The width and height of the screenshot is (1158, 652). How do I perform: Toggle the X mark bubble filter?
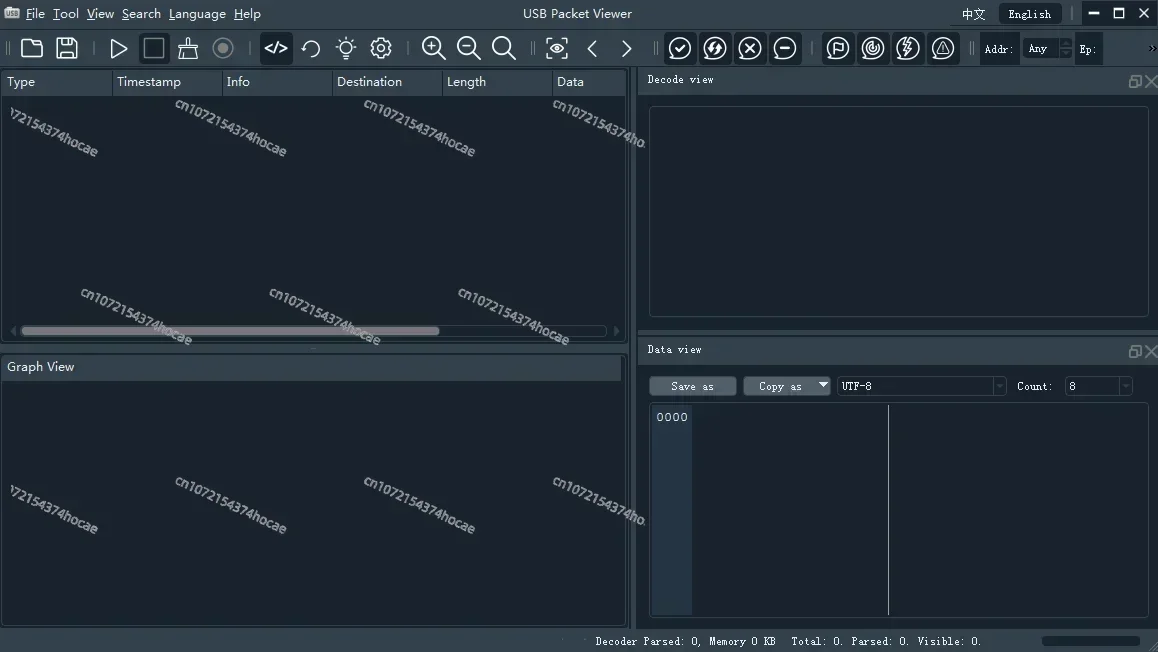[750, 49]
